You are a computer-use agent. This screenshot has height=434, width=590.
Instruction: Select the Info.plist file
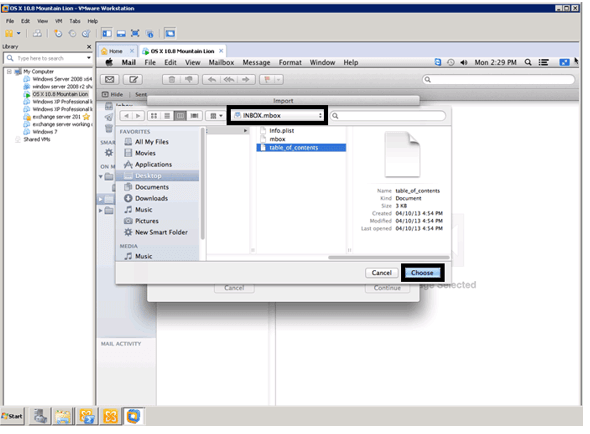click(x=281, y=131)
